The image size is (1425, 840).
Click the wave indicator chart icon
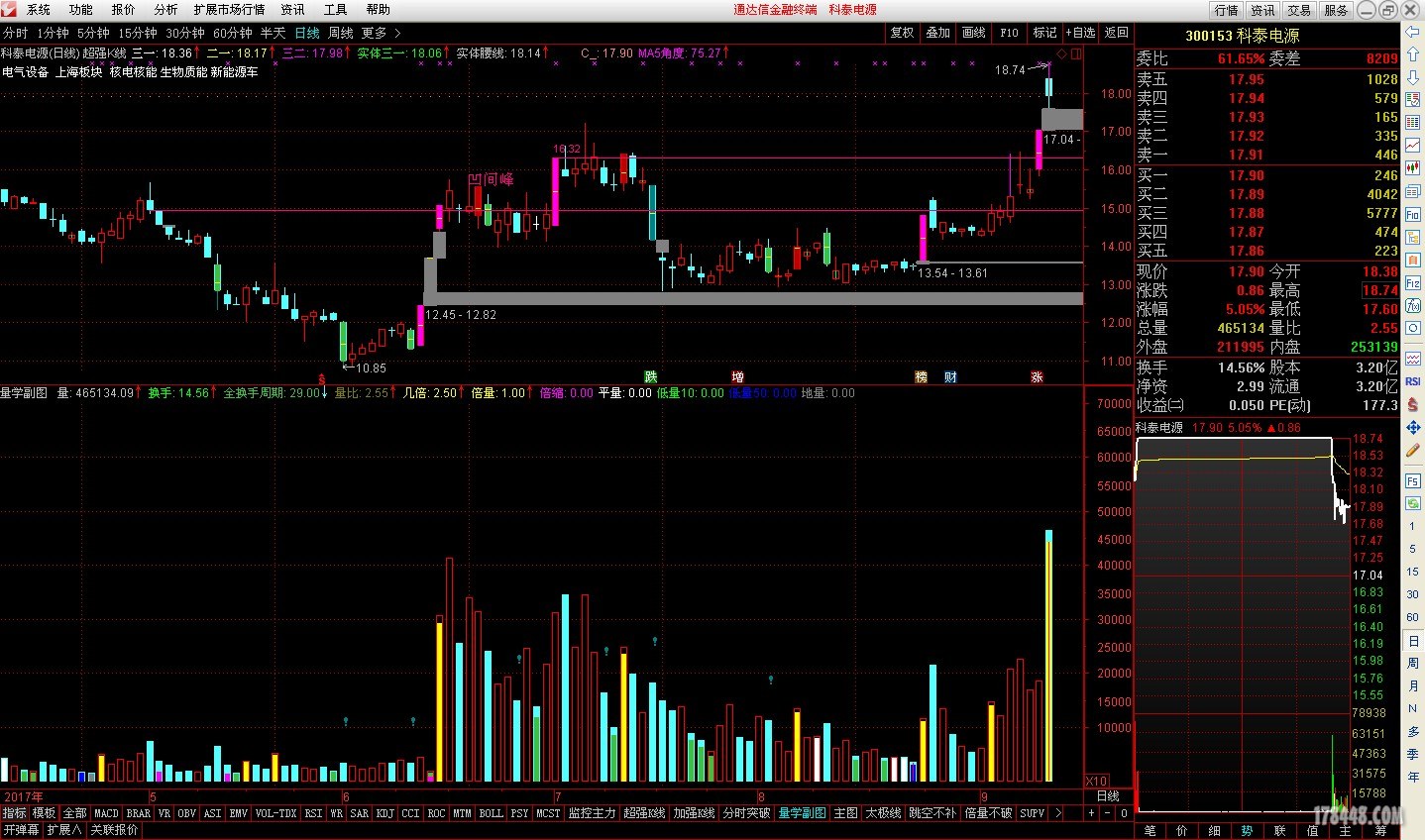click(x=1412, y=358)
